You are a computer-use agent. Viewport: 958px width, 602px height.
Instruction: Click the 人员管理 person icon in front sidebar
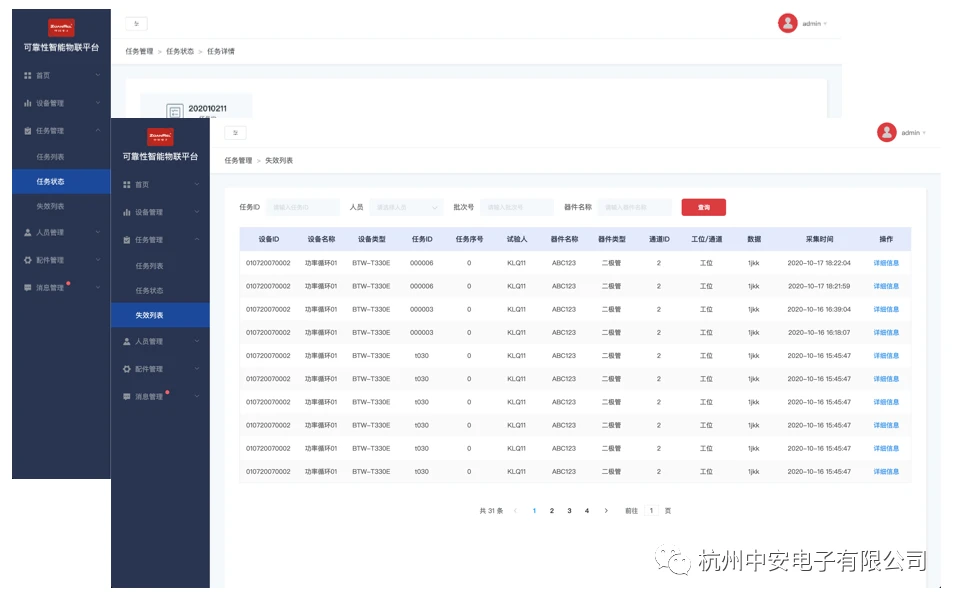[127, 342]
